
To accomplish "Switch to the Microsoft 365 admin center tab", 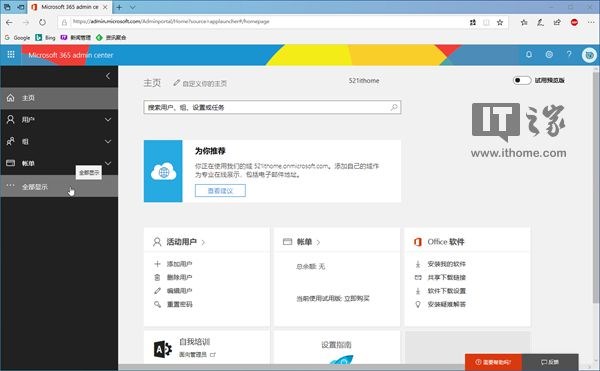I will pyautogui.click(x=70, y=7).
